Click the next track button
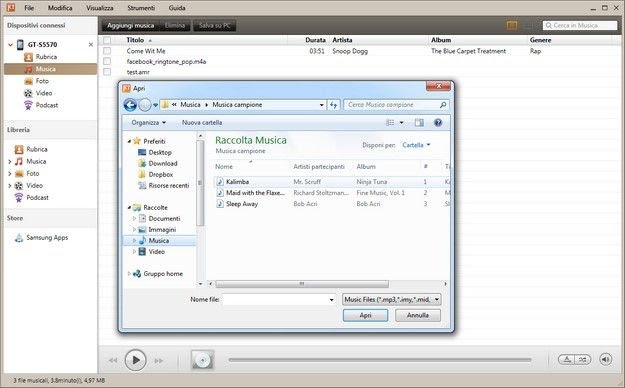625x388 pixels. [159, 360]
